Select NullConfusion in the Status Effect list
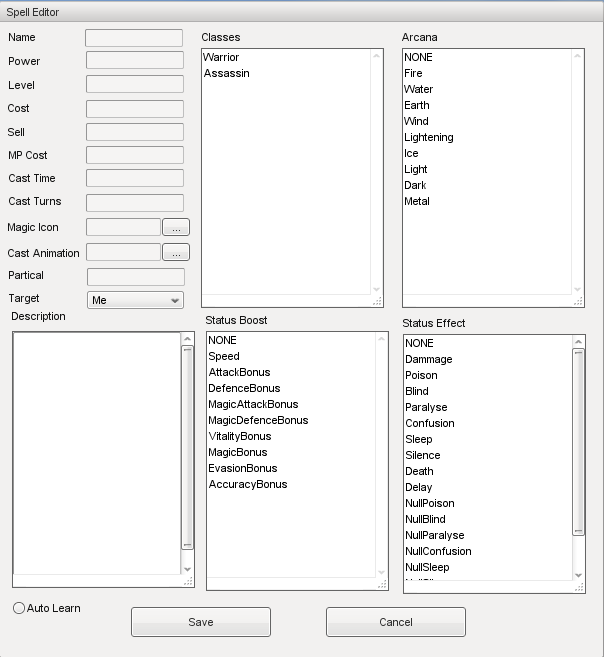The height and width of the screenshot is (657, 604). [488, 551]
